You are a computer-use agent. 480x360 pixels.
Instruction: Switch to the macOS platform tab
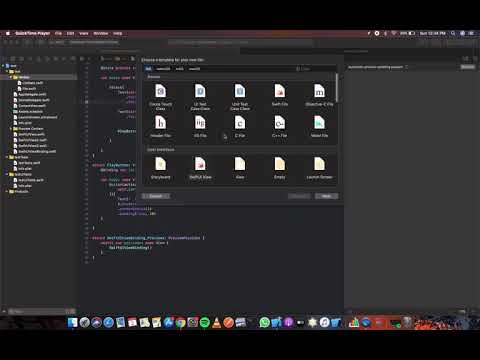pyautogui.click(x=194, y=69)
